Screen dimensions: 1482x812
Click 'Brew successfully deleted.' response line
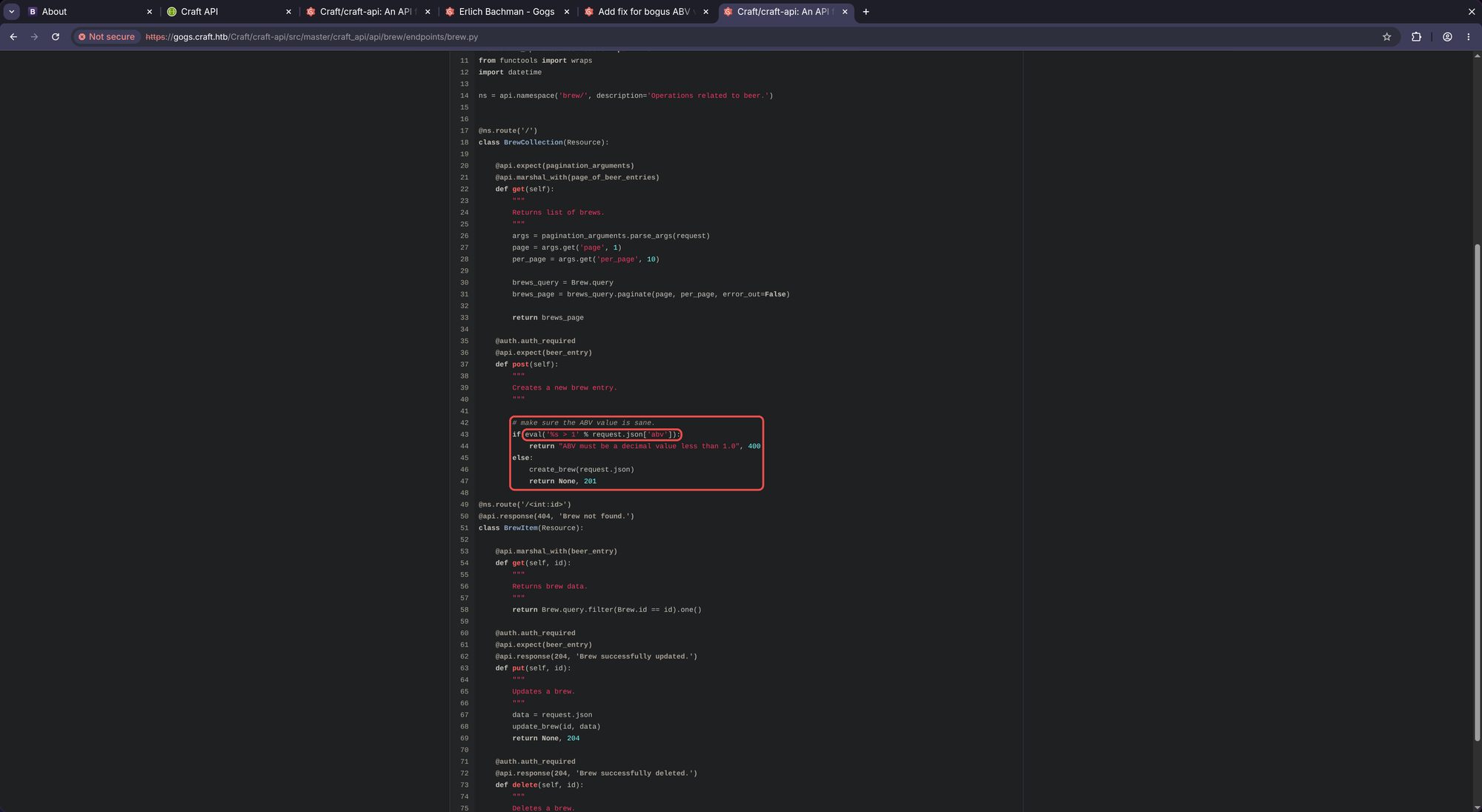[597, 773]
